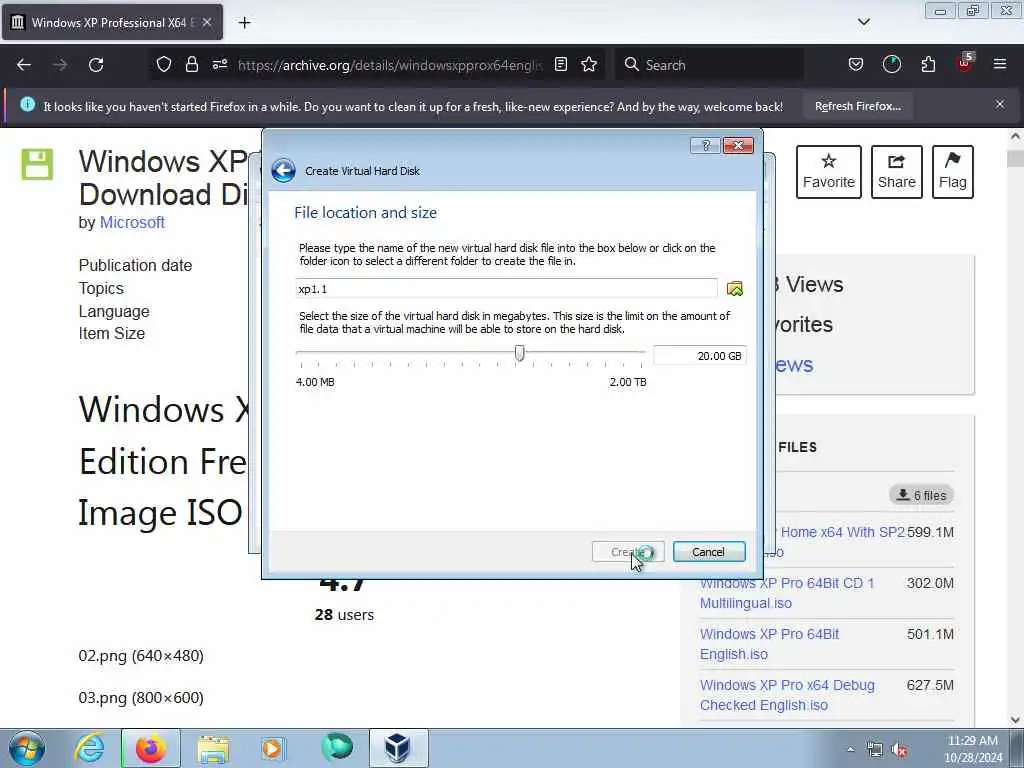Viewport: 1024px width, 768px height.
Task: Click the 03.png (800×600) text
Action: point(141,697)
